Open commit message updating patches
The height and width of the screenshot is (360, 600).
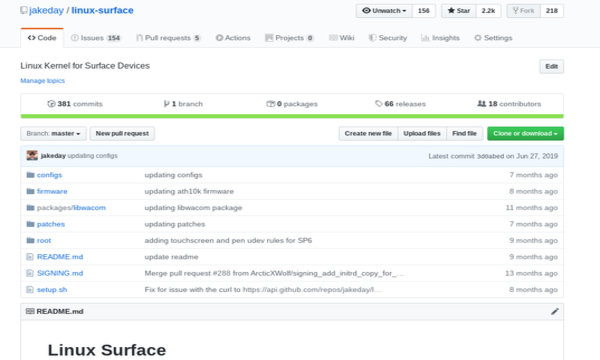pyautogui.click(x=175, y=224)
